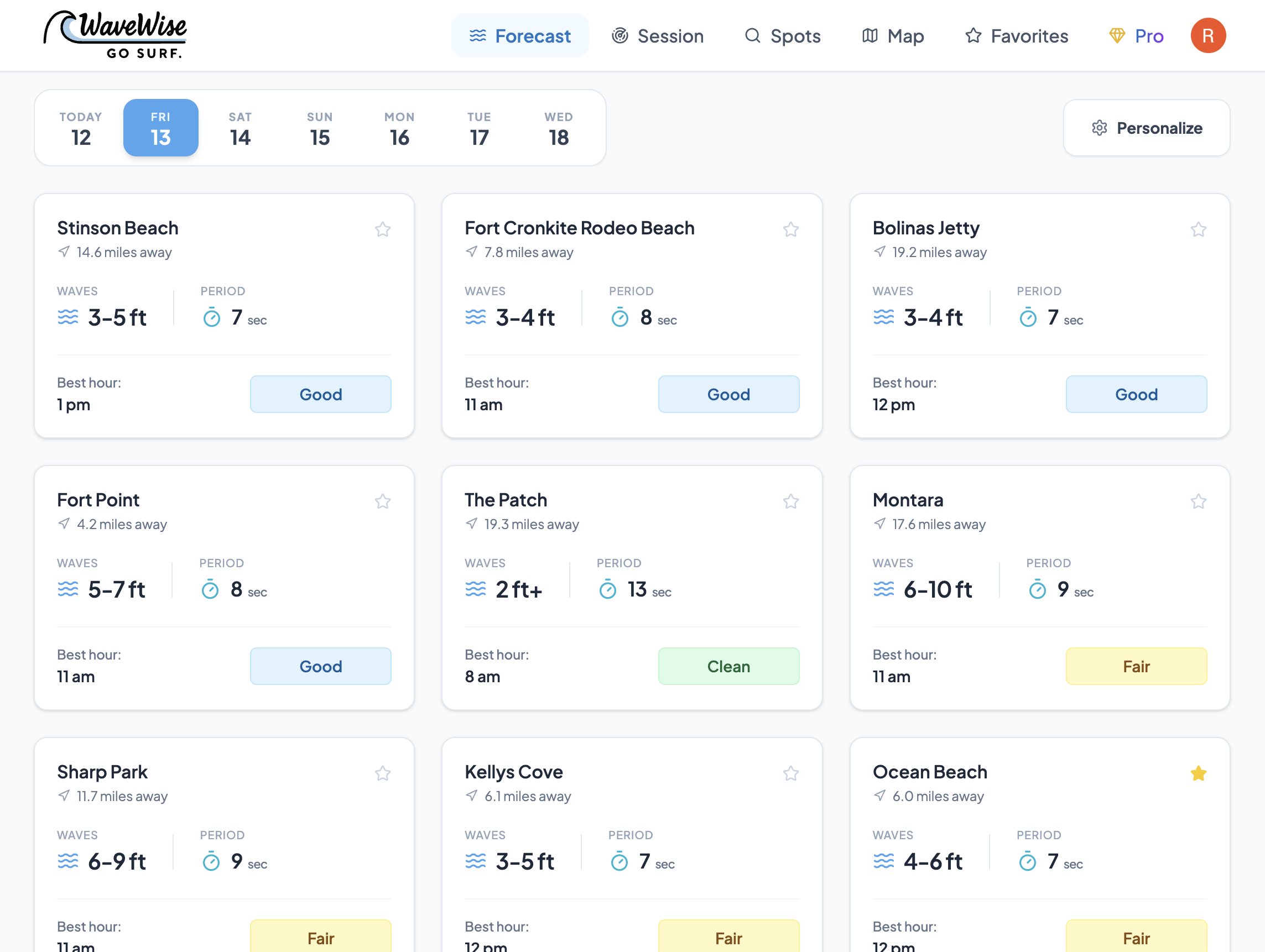1265x952 pixels.
Task: Select Sat 14 in the date picker
Action: 240,127
